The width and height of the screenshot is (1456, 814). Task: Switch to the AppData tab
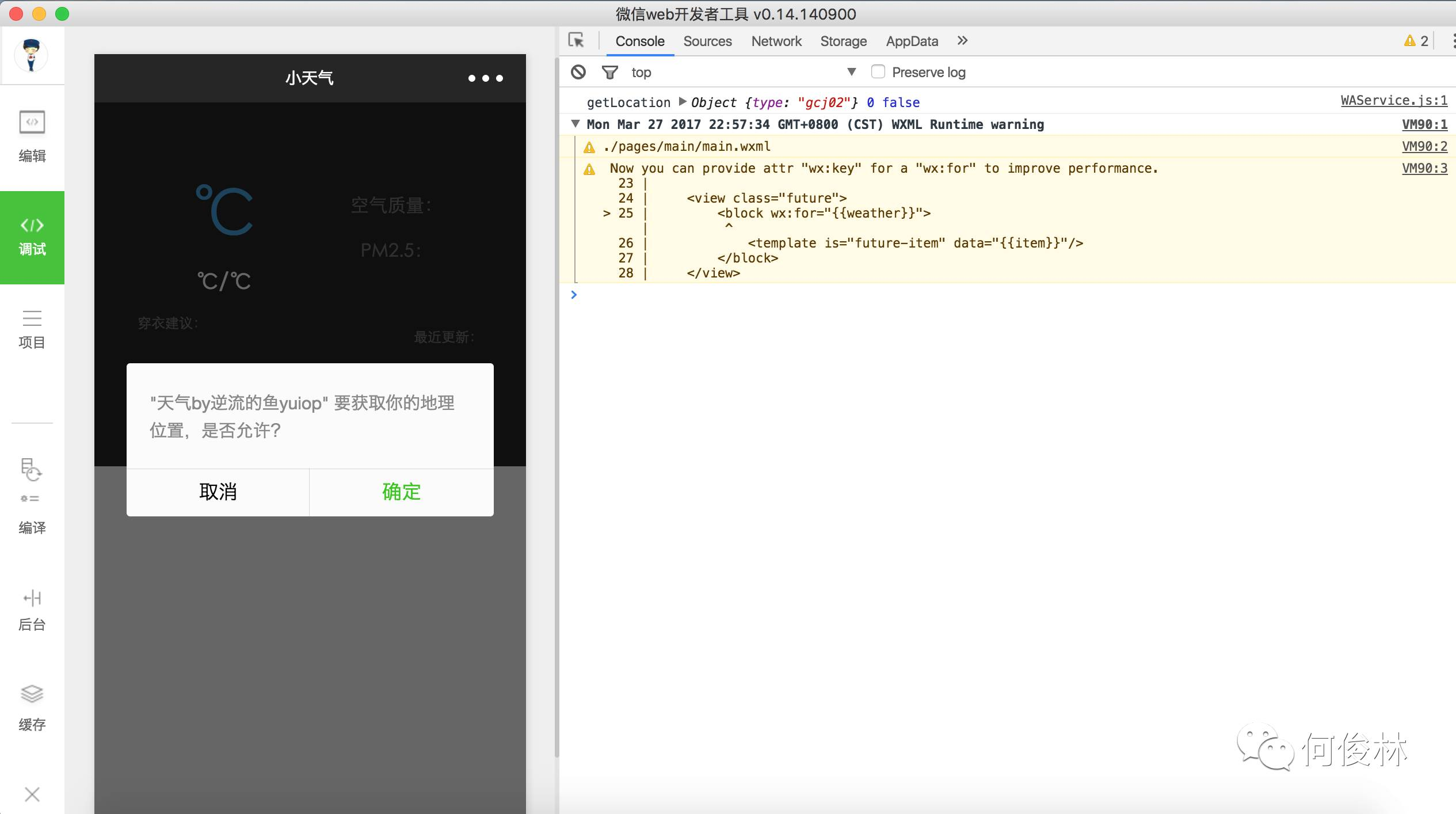point(912,41)
